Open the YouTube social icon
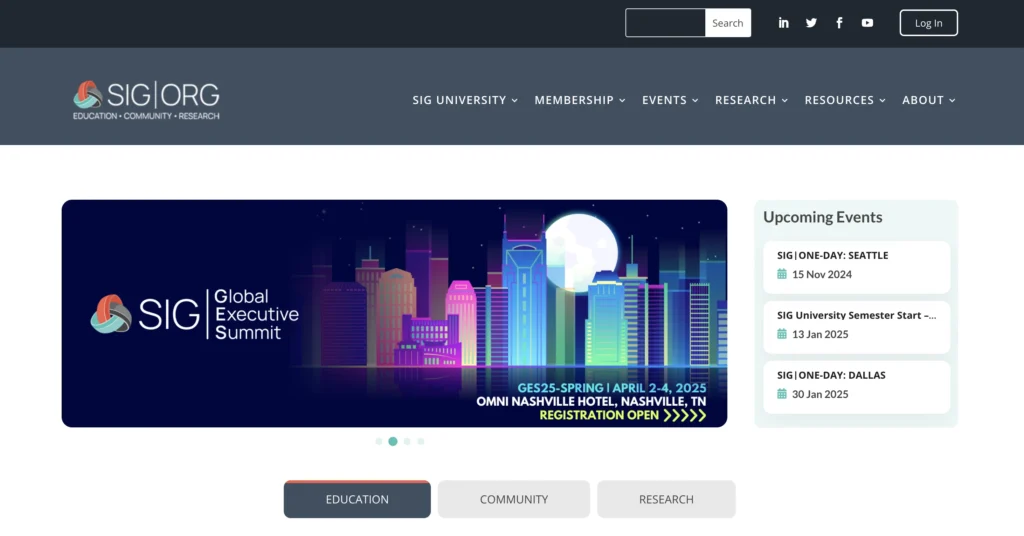Viewport: 1024px width, 536px height. [x=867, y=23]
